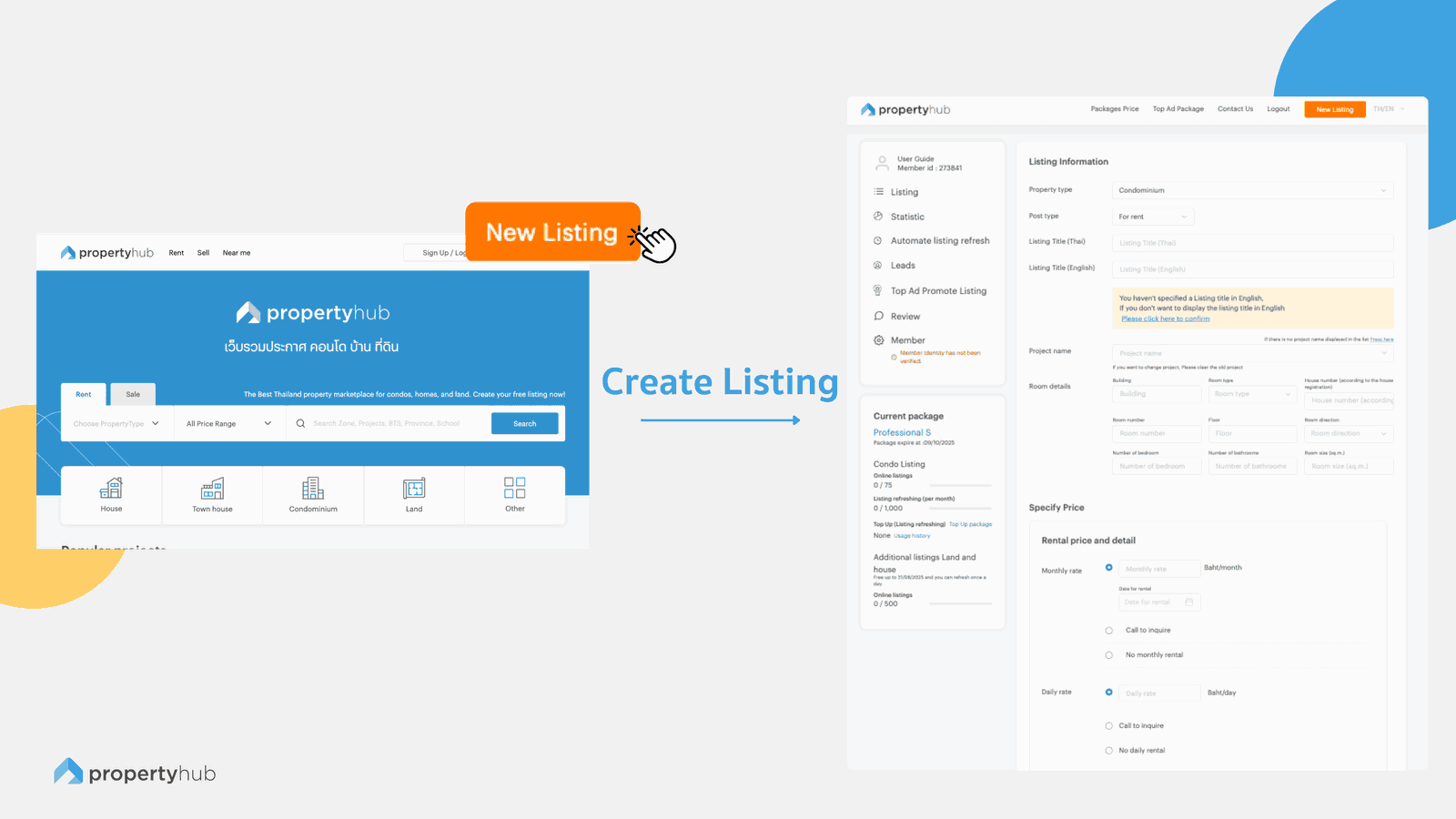Click the Listing Title (Thai) input field
Screen dimensions: 1456x819
[1252, 243]
